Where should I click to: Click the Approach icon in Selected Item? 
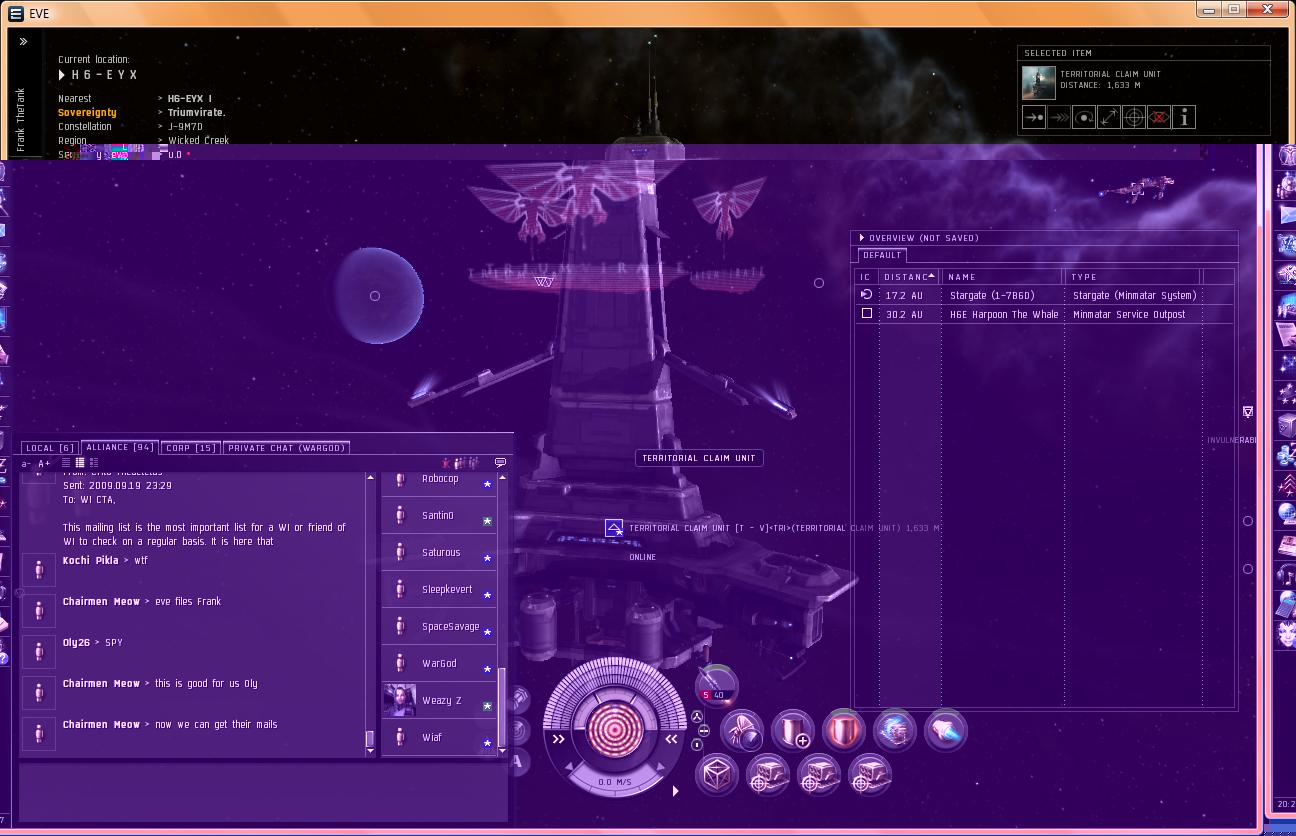[x=1034, y=118]
